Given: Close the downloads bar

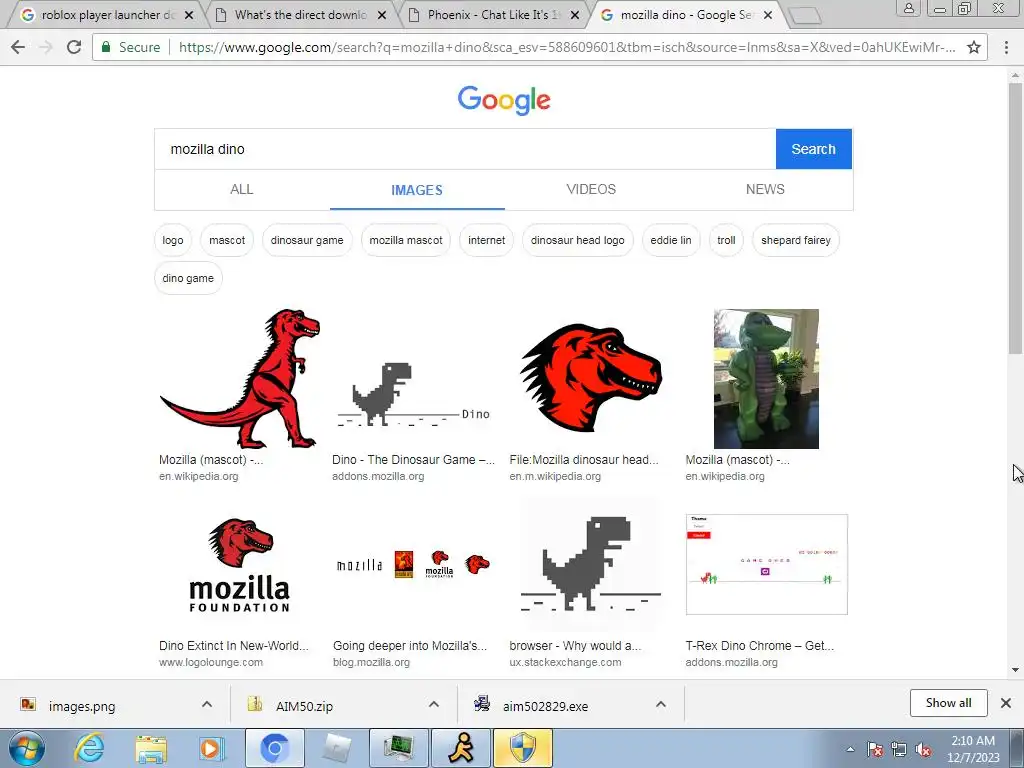Looking at the screenshot, I should [1006, 703].
